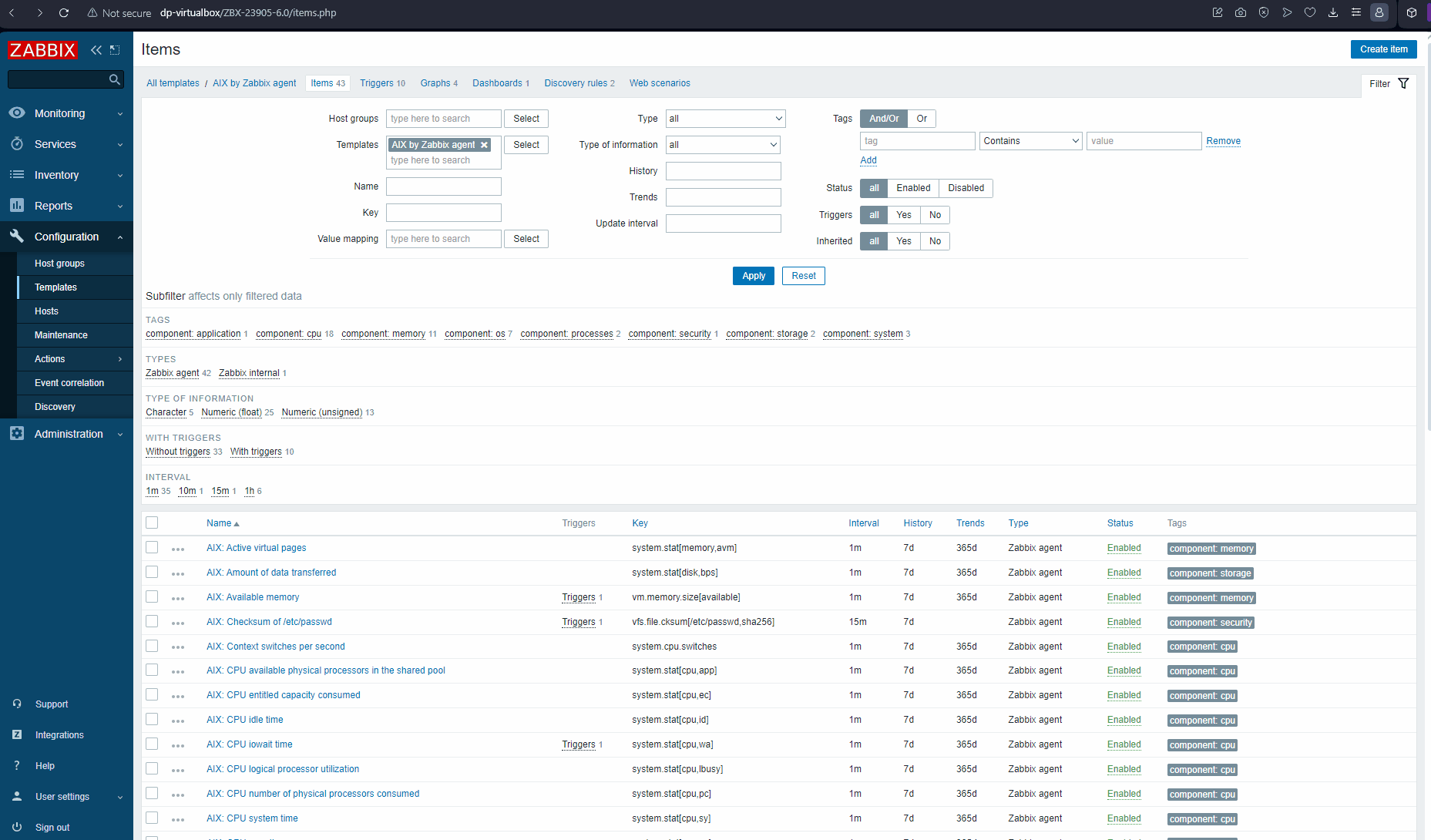This screenshot has height=840, width=1431.
Task: Open the Discovery rules 2 tab
Action: [x=579, y=83]
